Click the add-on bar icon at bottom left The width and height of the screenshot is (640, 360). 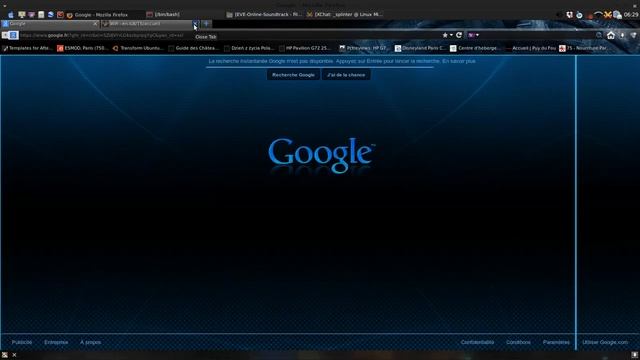4,355
